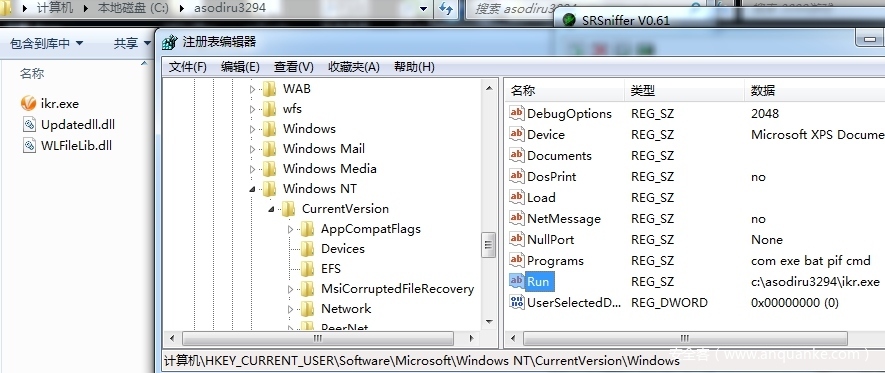Sort by the 数据 column header

tap(815, 90)
